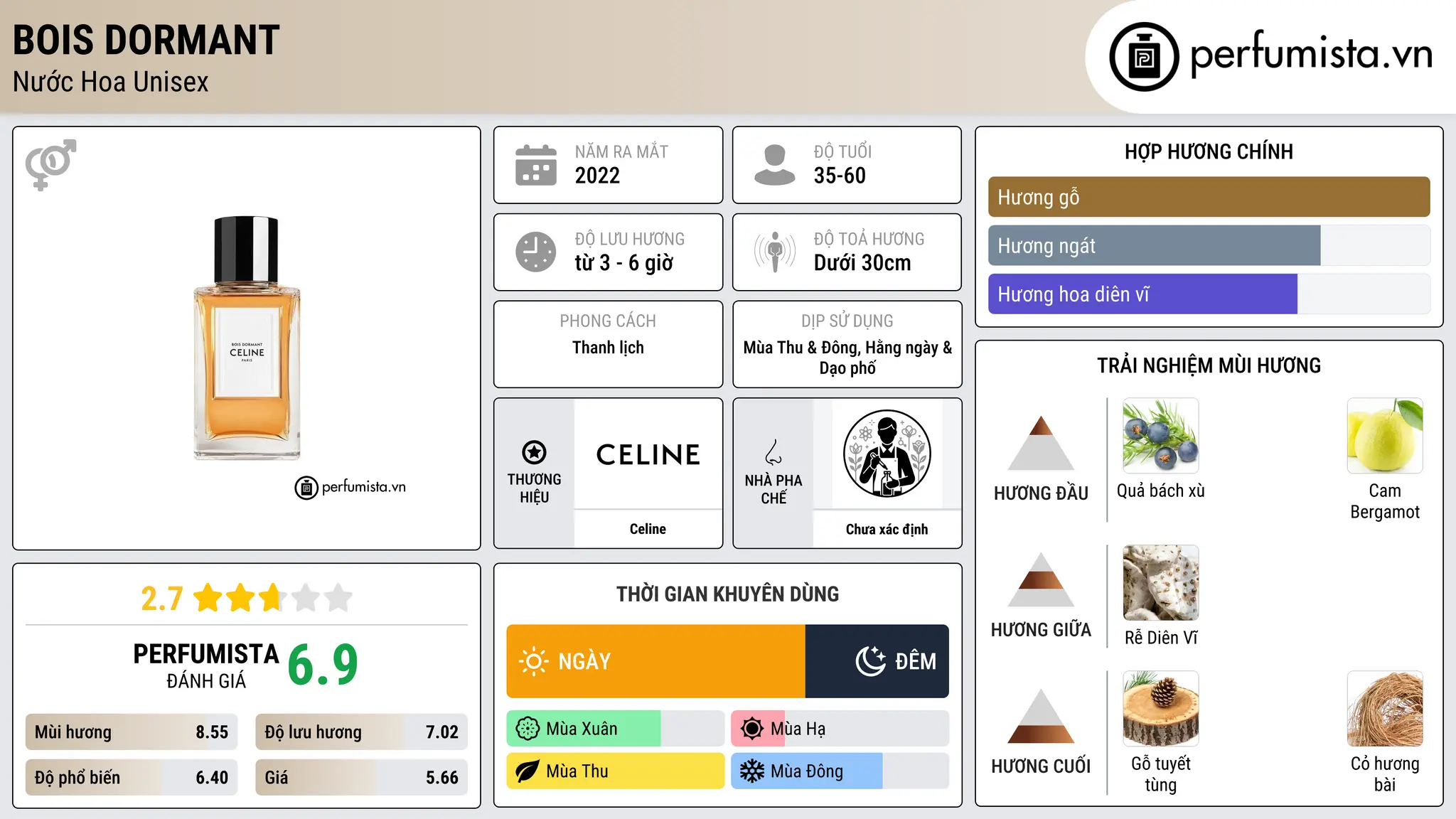The height and width of the screenshot is (819, 1456).
Task: Click the Celine brand name caption
Action: coord(648,529)
